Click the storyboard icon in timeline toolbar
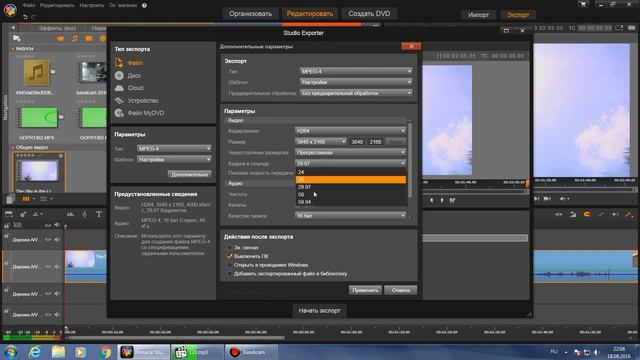 (9, 214)
